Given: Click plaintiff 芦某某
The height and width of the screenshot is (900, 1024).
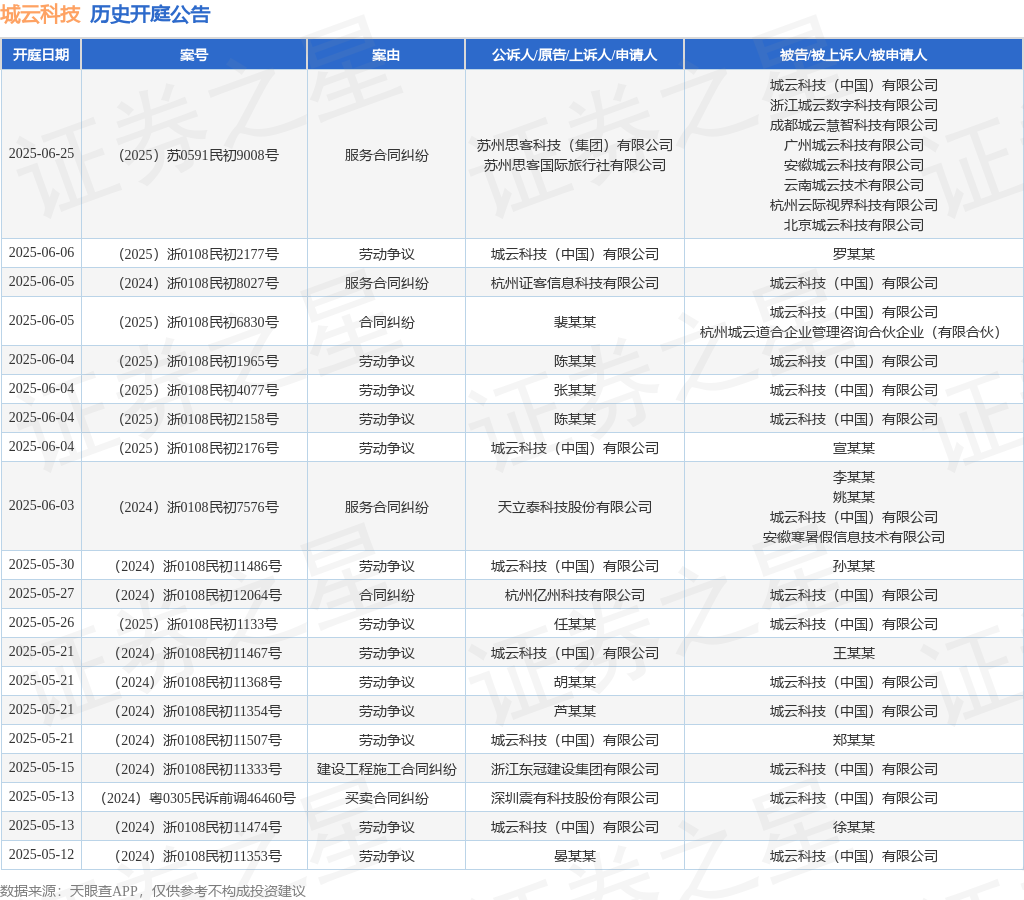Looking at the screenshot, I should pyautogui.click(x=575, y=711).
